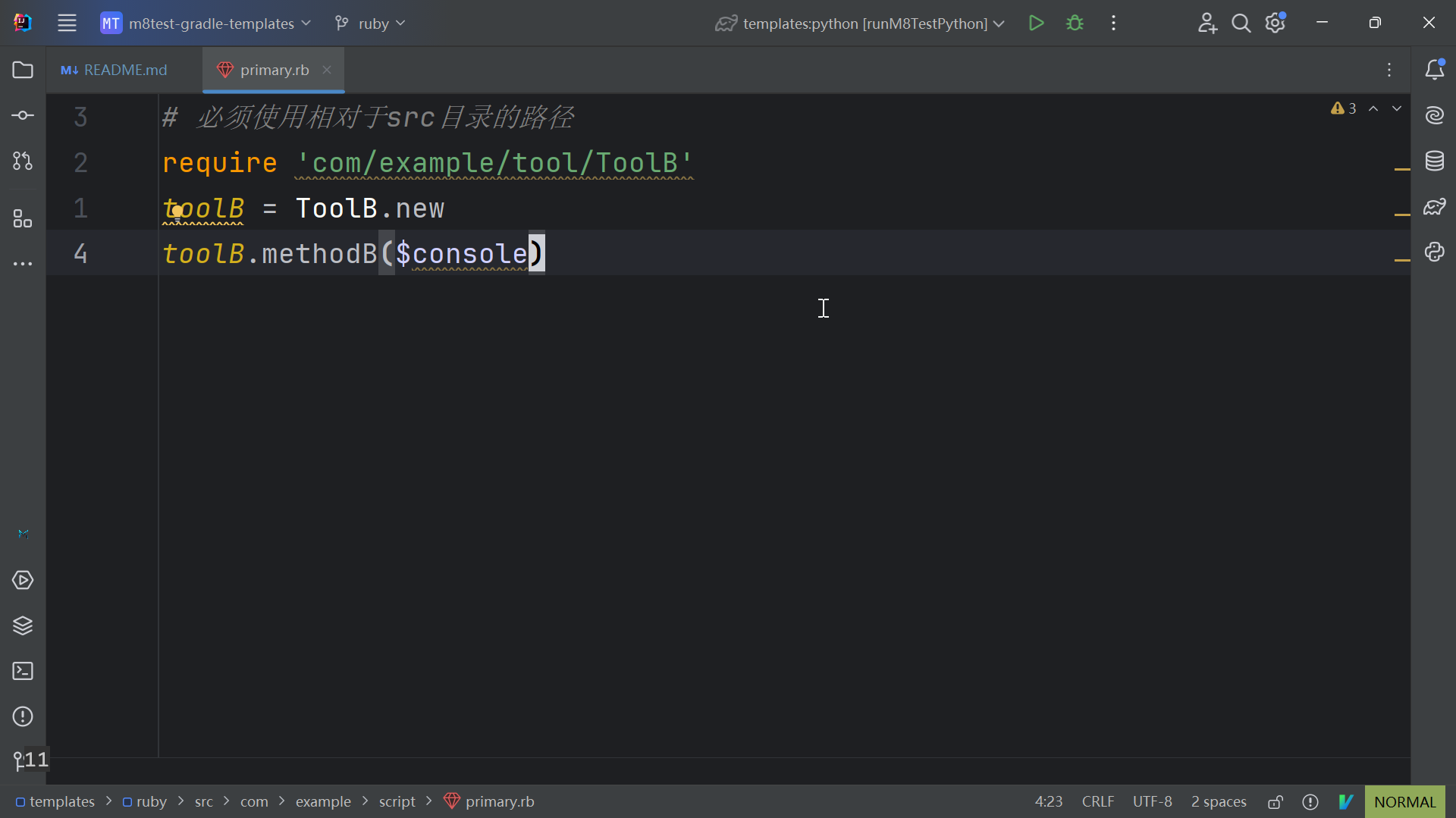Click the 3 warnings inspection indicator
The width and height of the screenshot is (1456, 818).
[x=1343, y=108]
